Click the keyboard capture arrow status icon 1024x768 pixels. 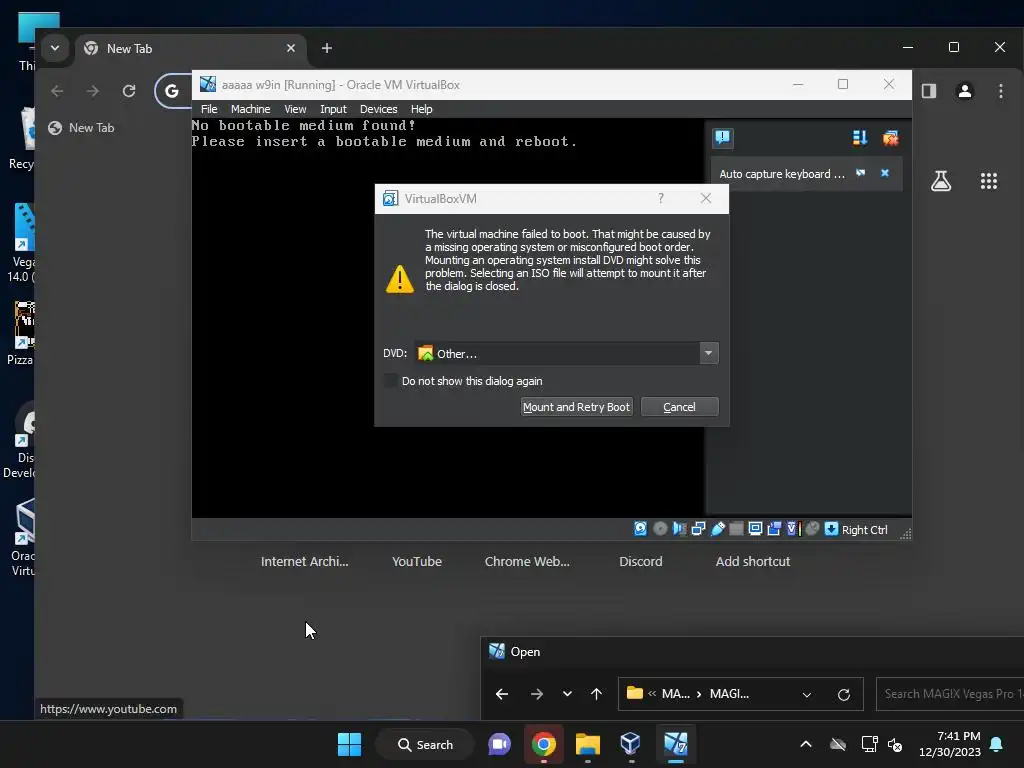[831, 529]
